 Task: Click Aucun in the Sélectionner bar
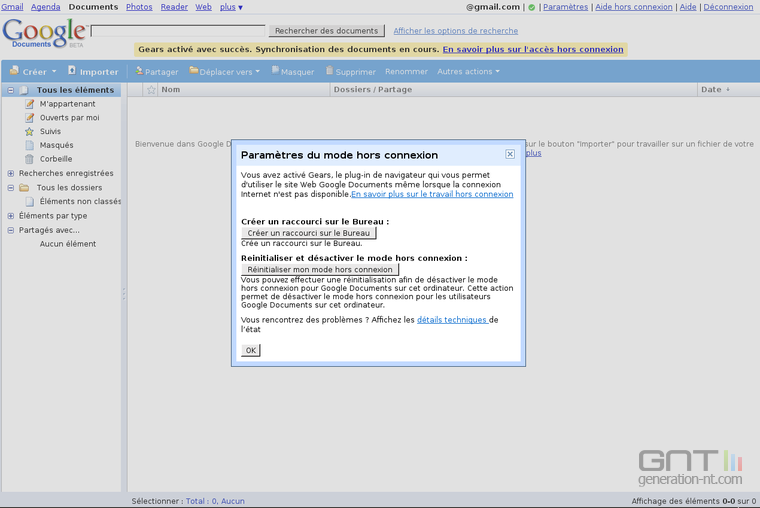coord(233,501)
